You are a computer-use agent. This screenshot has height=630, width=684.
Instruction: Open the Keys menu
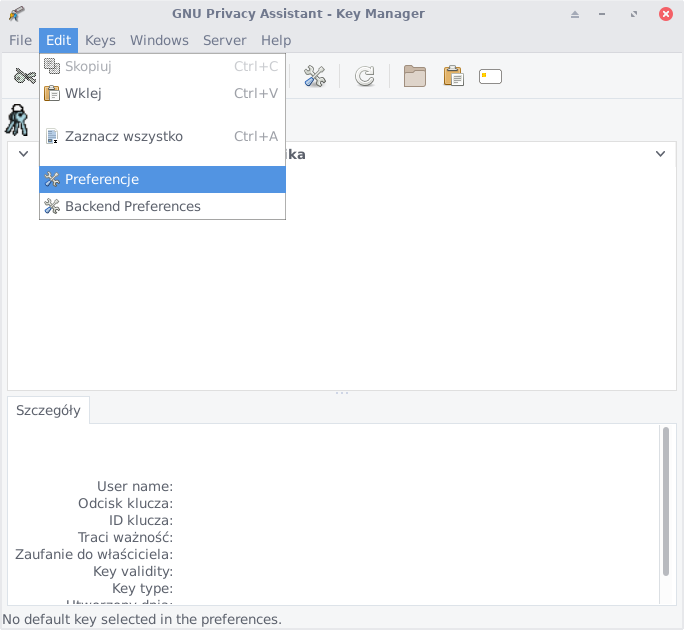[x=100, y=40]
